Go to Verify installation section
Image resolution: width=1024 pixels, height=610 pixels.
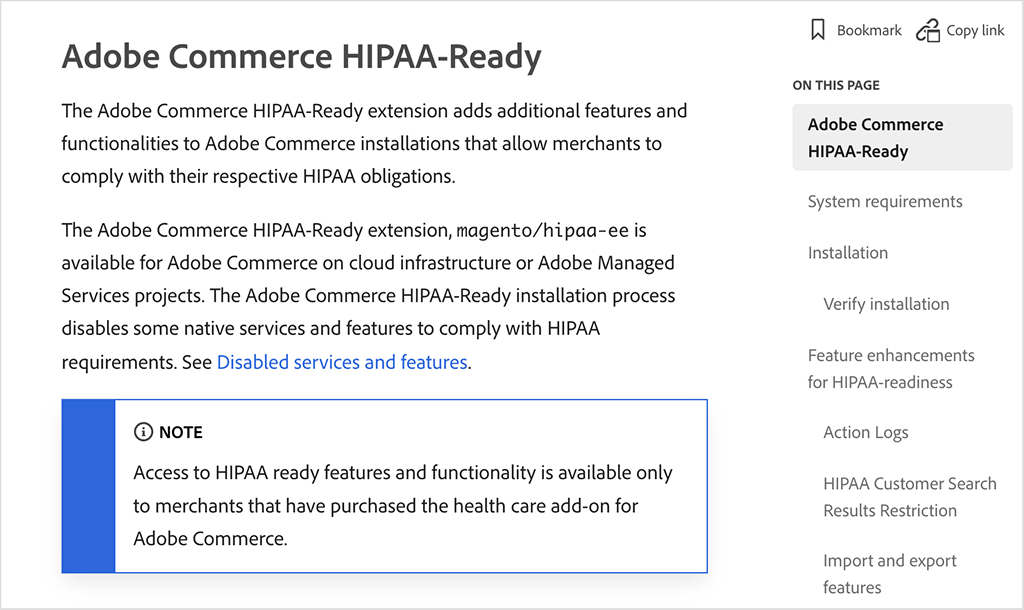[x=886, y=304]
